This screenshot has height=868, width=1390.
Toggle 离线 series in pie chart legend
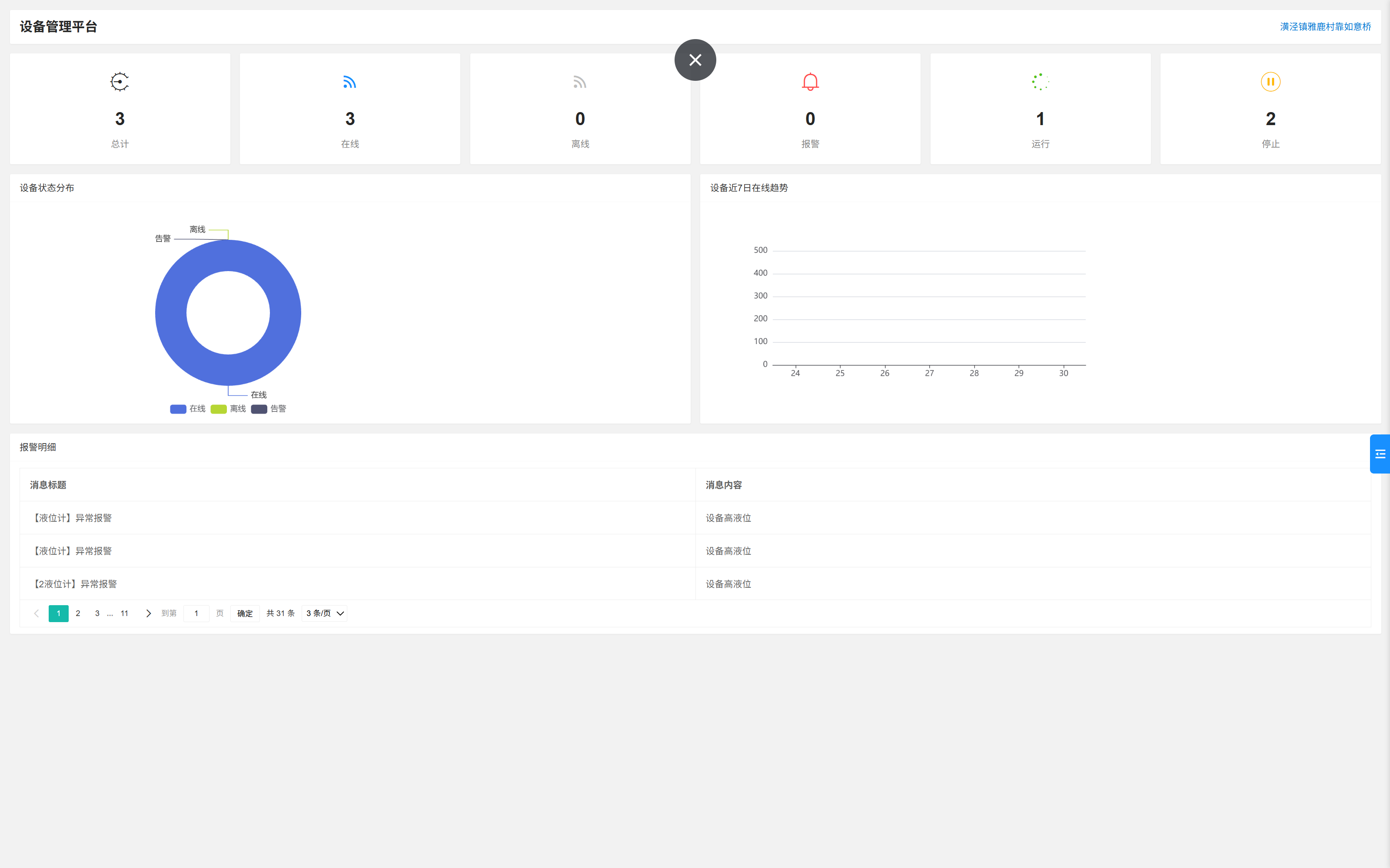pos(229,409)
